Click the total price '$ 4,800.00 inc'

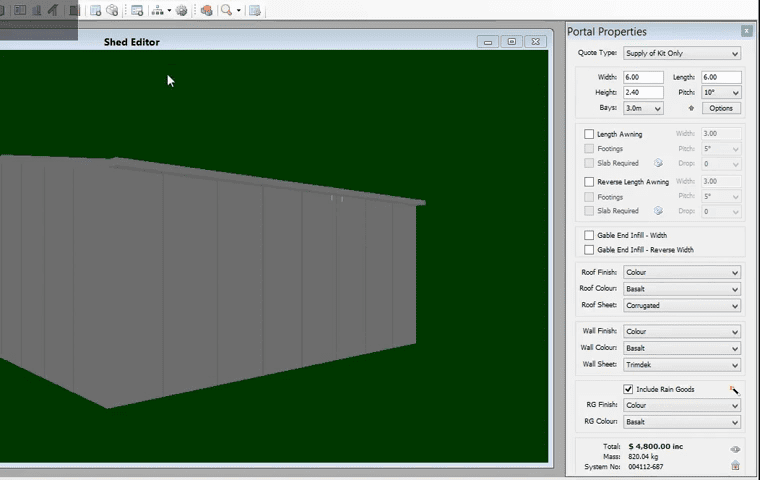[656, 447]
